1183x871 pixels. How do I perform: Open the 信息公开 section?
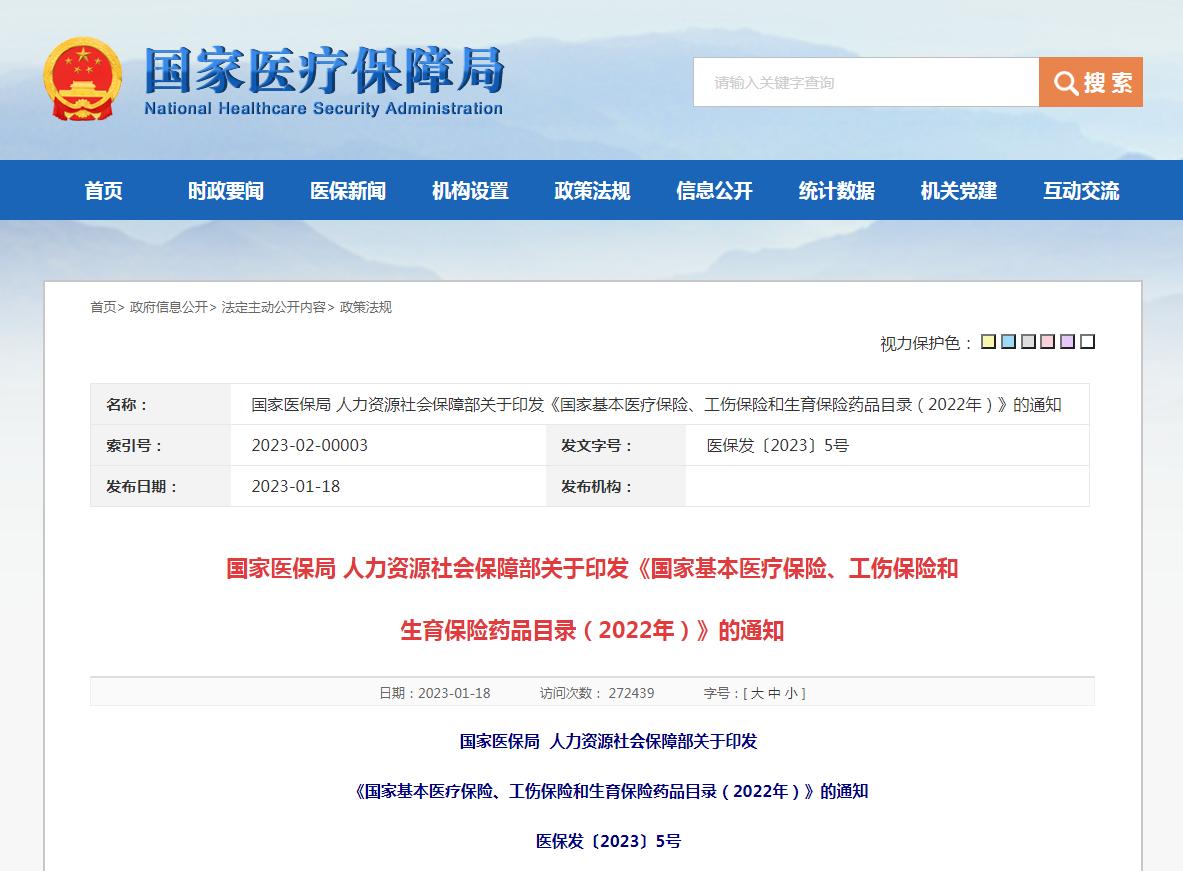(713, 191)
